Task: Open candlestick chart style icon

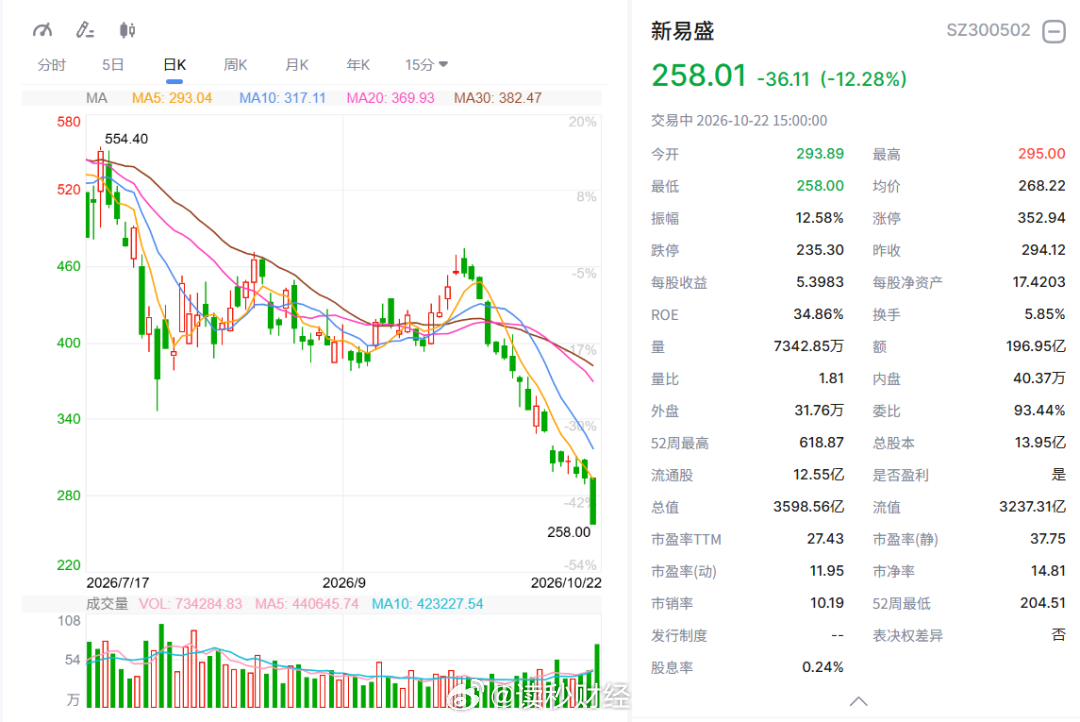Action: coord(127,30)
